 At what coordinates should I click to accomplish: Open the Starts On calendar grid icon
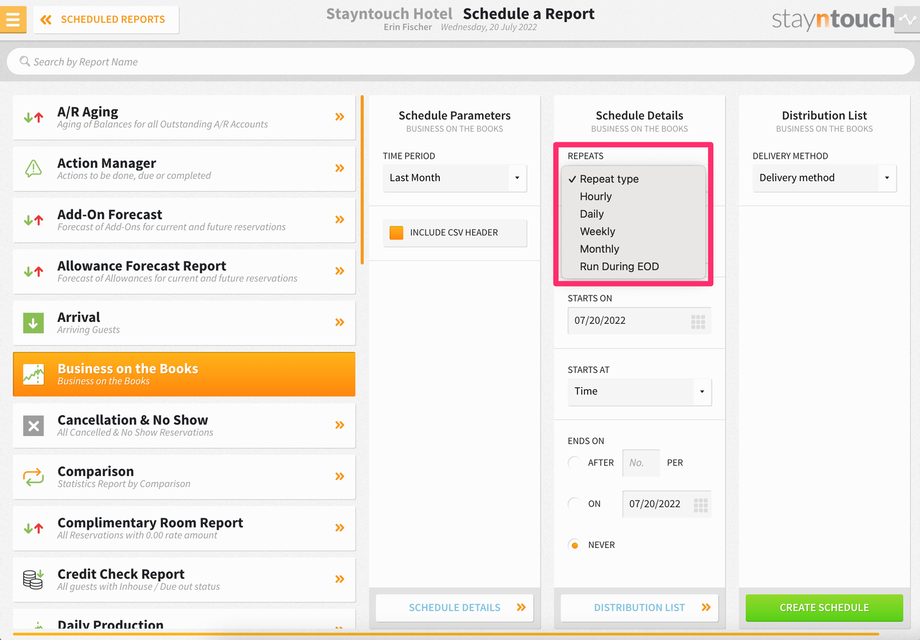698,321
